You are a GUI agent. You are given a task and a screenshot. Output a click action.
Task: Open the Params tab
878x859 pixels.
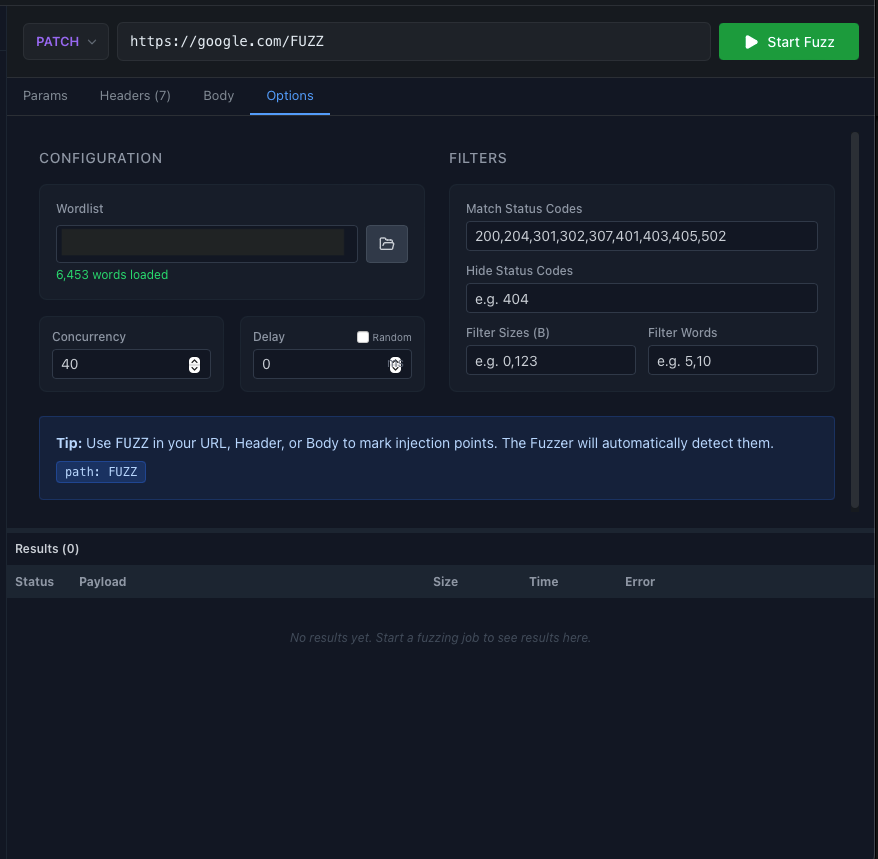[x=45, y=96]
